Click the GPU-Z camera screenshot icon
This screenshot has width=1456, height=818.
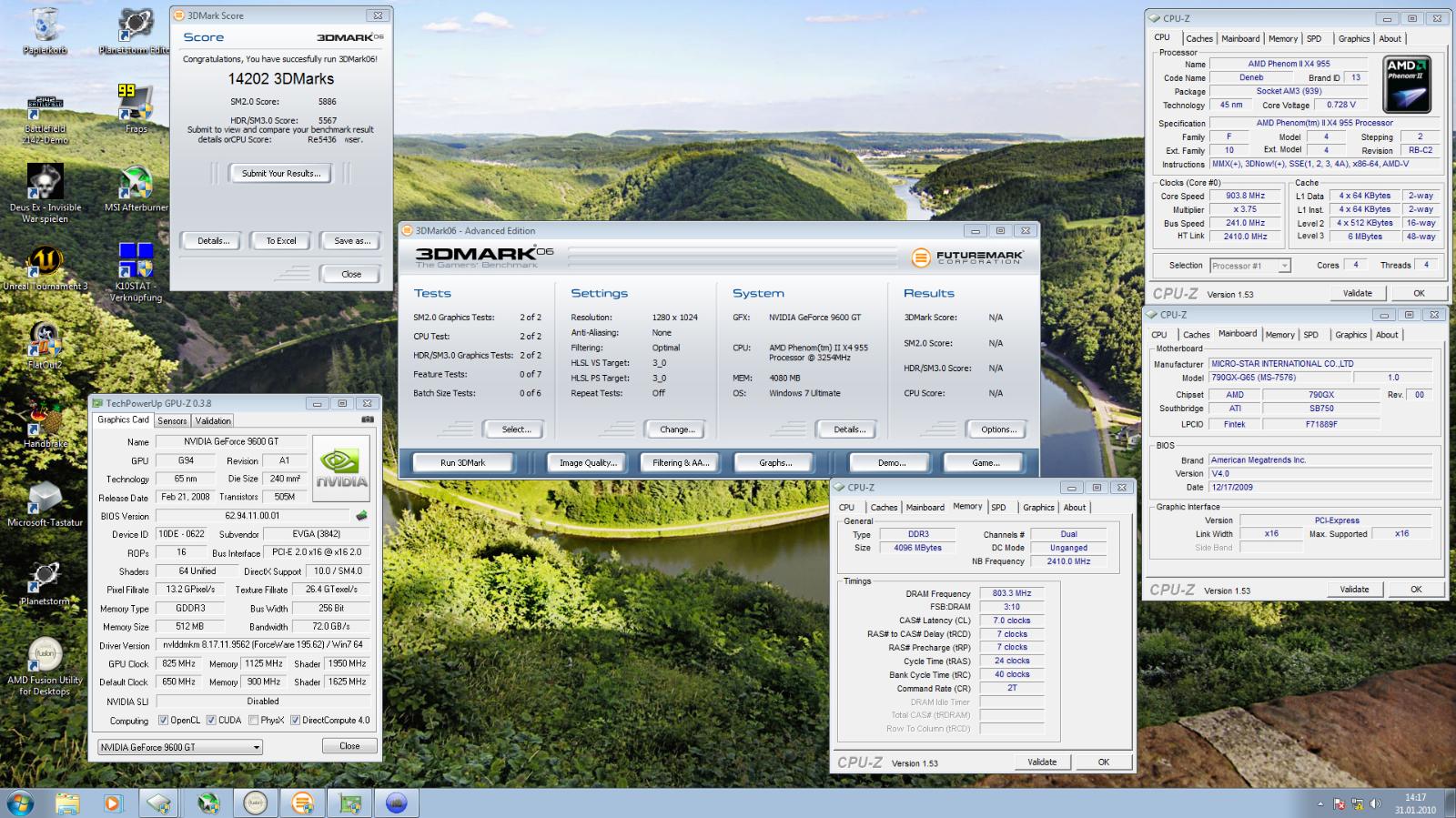pos(367,419)
